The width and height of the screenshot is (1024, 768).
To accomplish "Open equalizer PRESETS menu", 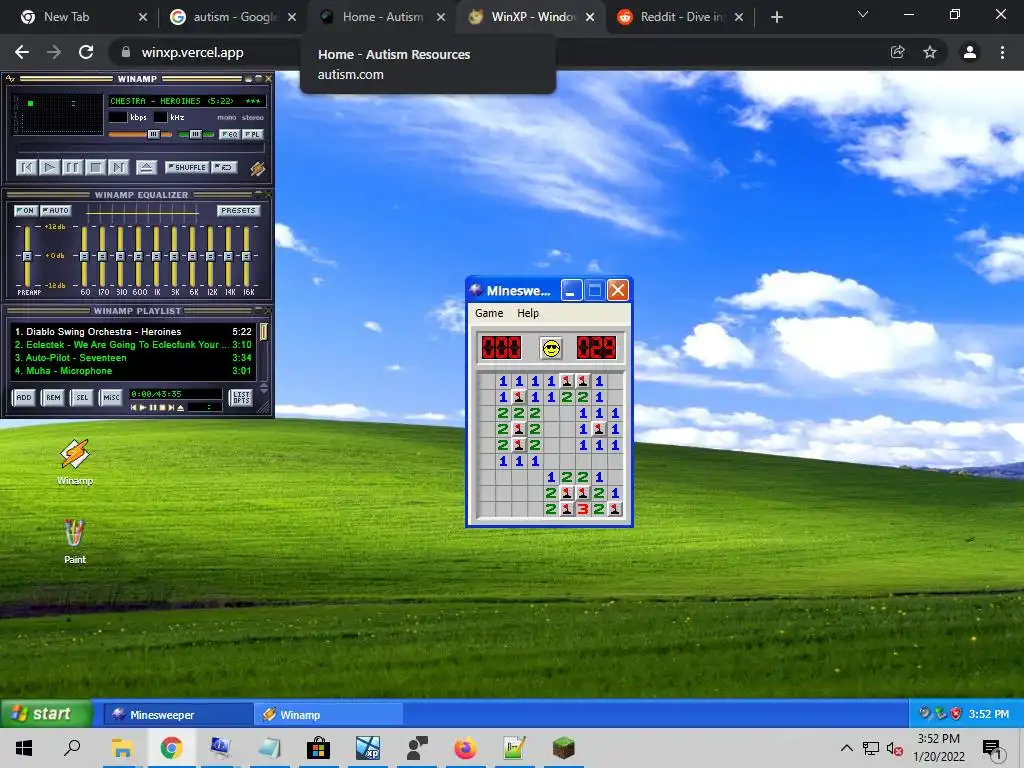I will 238,210.
